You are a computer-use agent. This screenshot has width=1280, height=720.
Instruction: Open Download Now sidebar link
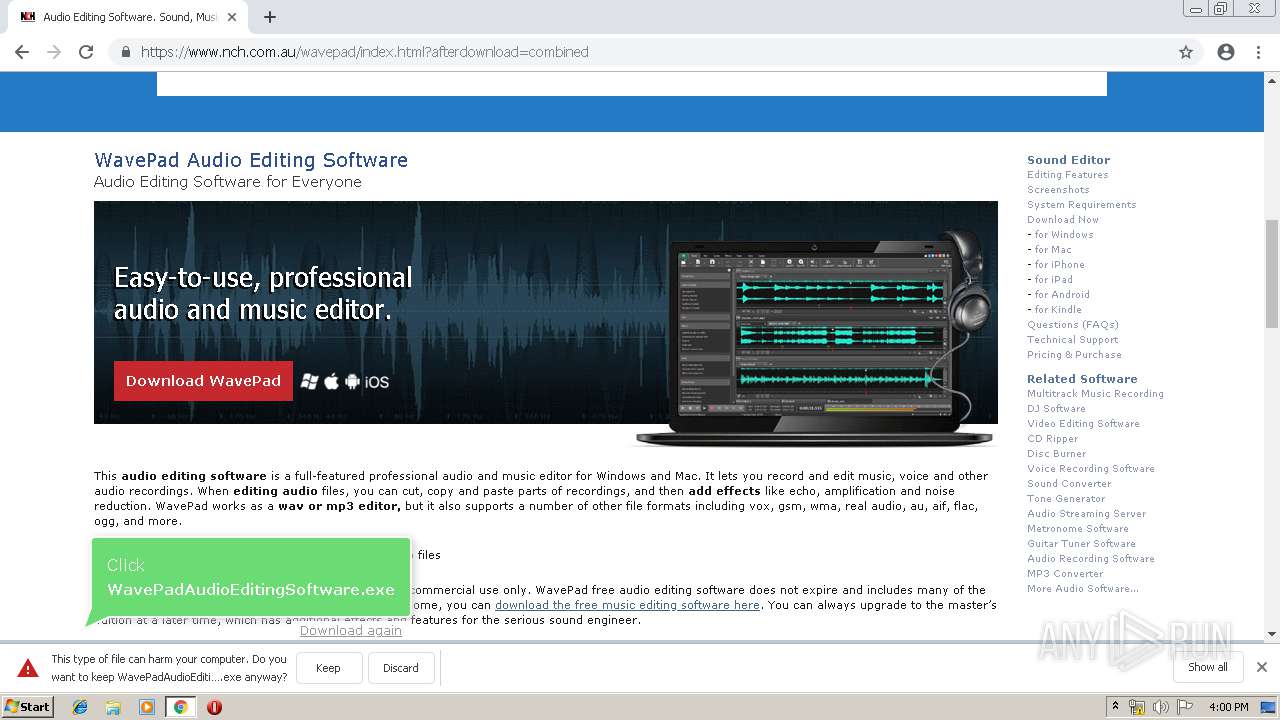tap(1062, 220)
